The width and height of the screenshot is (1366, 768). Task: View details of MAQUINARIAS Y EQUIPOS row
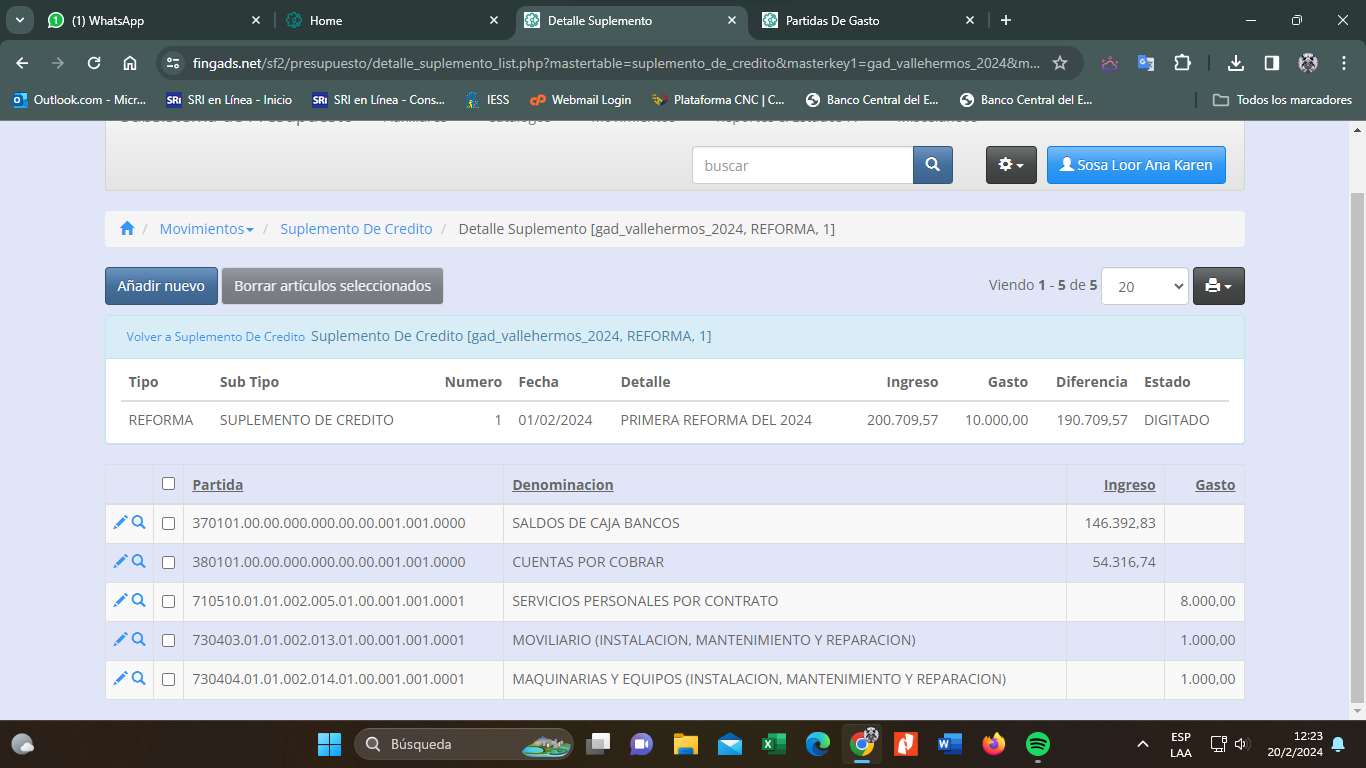click(139, 678)
